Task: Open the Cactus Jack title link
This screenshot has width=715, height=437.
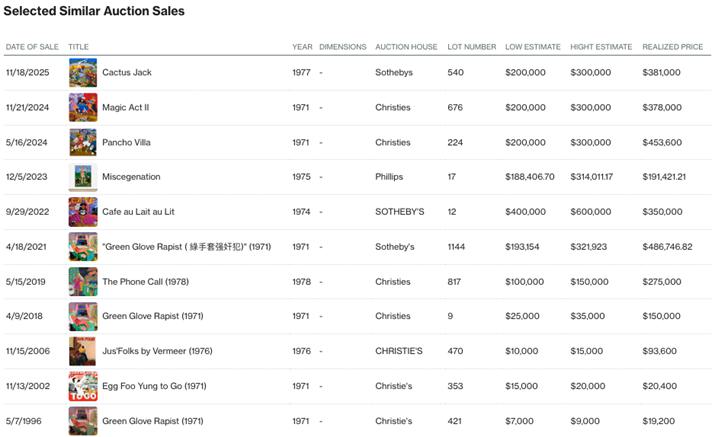Action: (127, 73)
